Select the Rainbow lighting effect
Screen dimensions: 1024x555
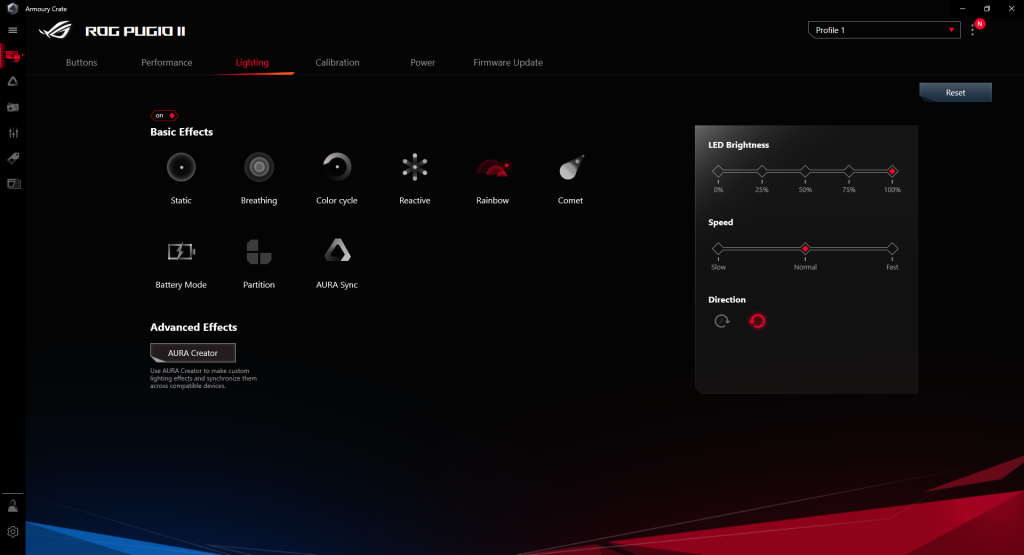[x=492, y=168]
